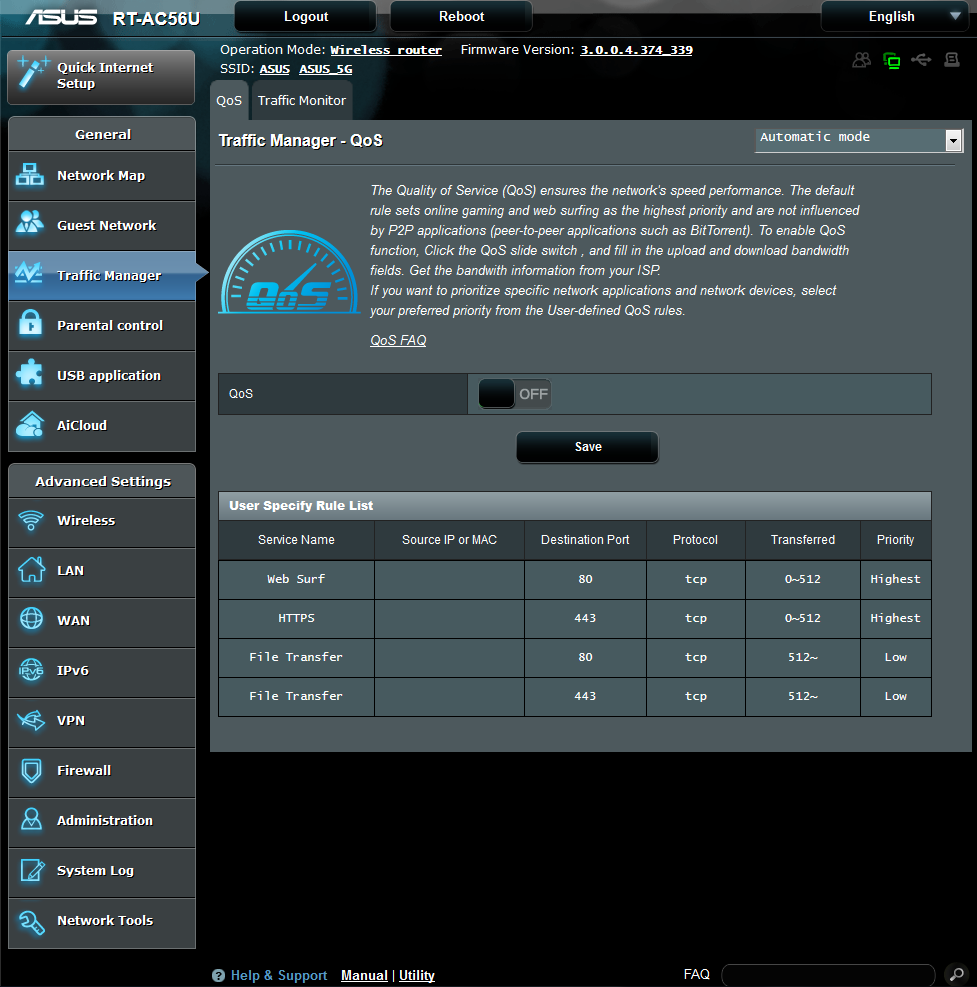Click the Wireless signal icon
Viewport: 977px width, 987px height.
tap(31, 520)
